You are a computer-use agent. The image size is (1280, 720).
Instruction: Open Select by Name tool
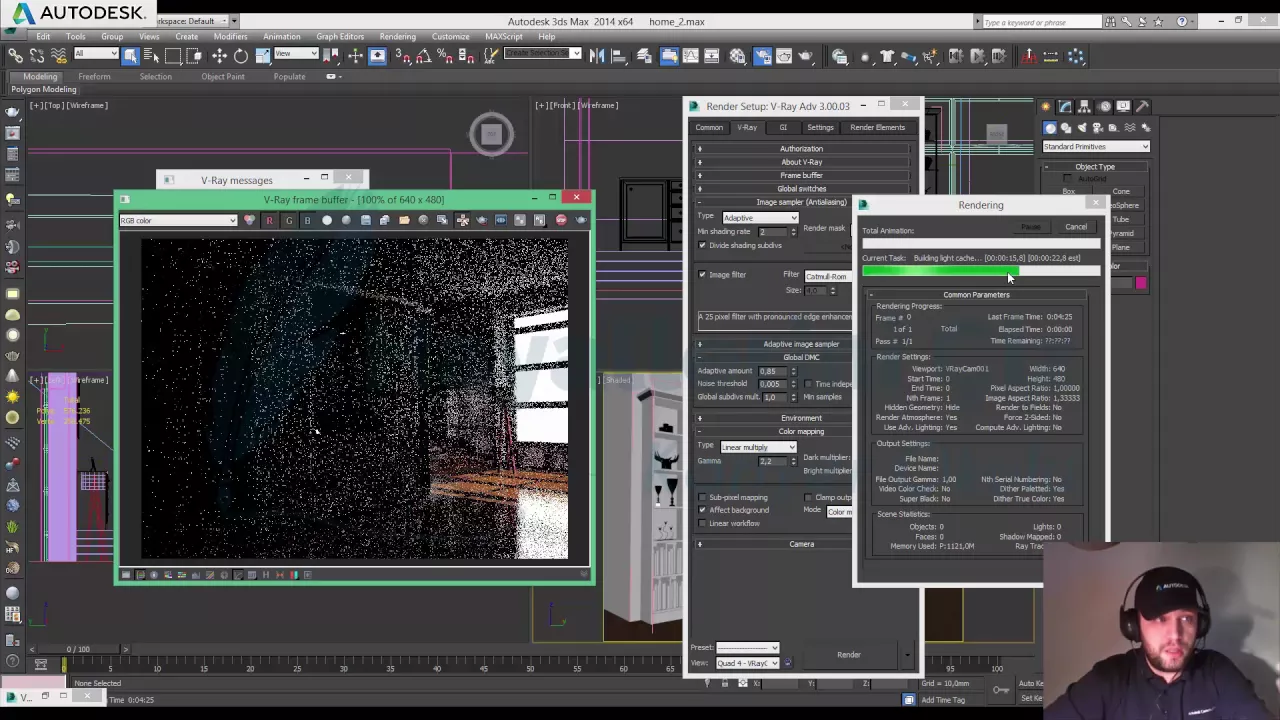point(151,56)
